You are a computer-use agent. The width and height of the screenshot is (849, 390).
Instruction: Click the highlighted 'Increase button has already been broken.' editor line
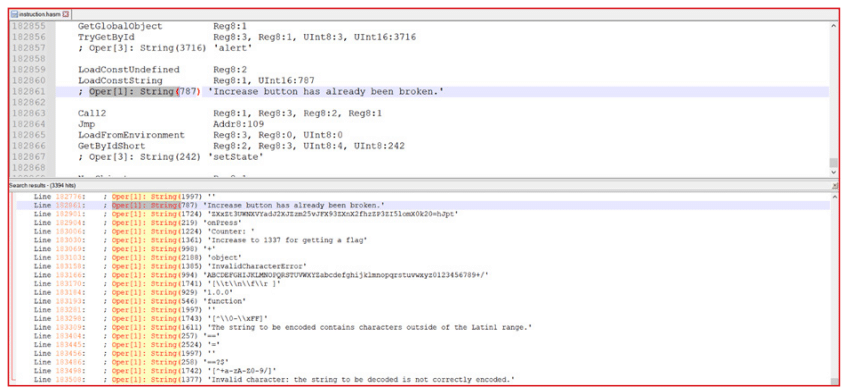point(442,92)
